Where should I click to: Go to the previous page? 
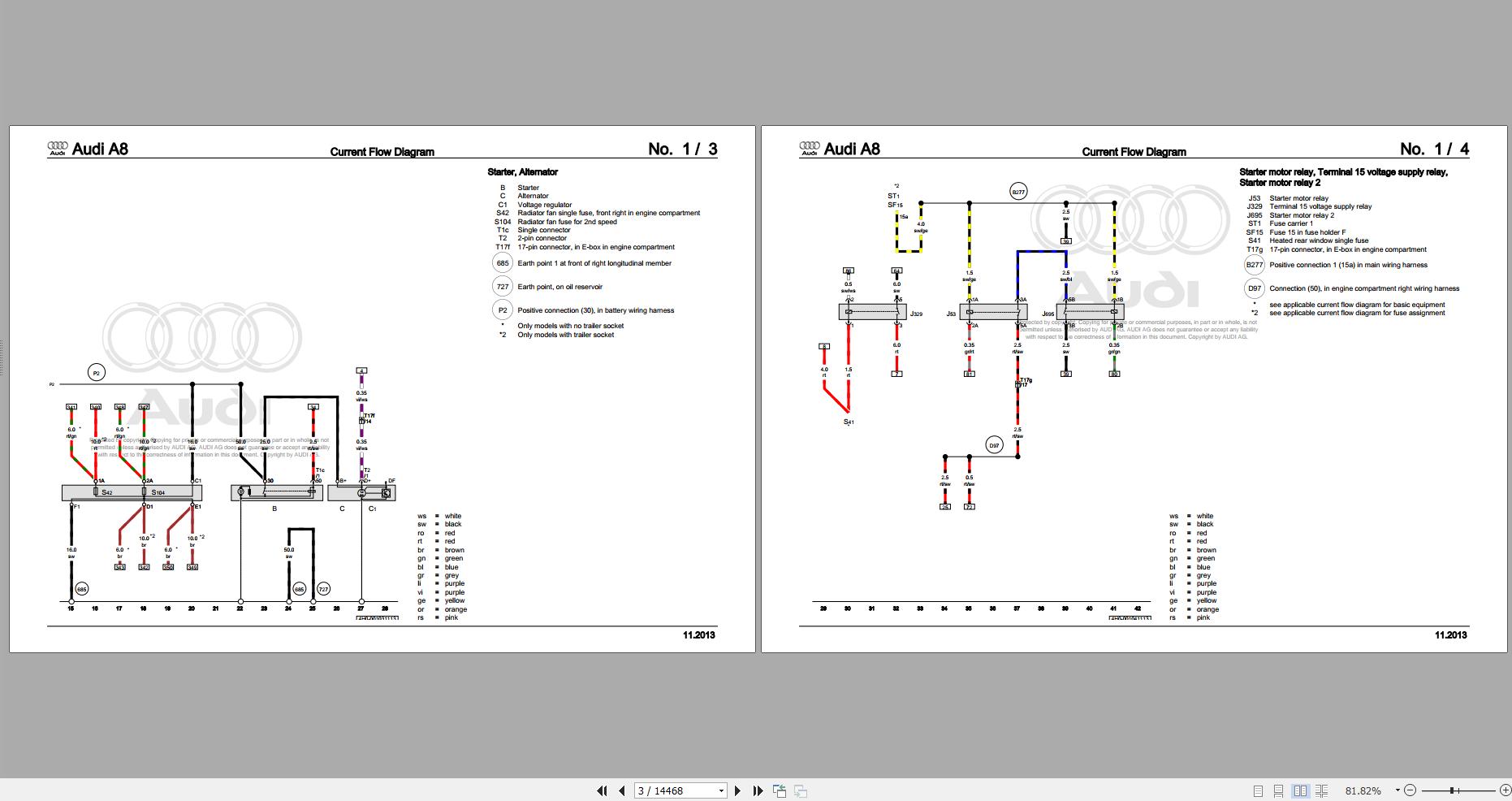(x=622, y=790)
